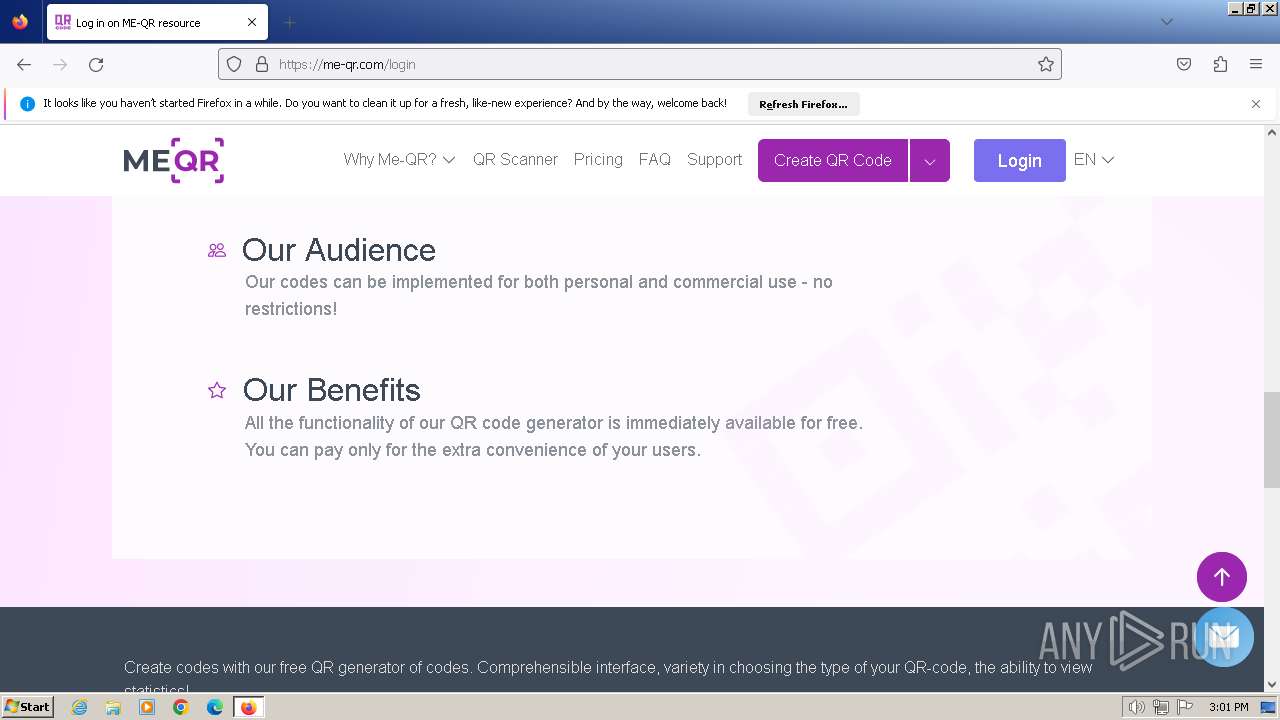Open the Firefox extensions icon

tap(1220, 64)
